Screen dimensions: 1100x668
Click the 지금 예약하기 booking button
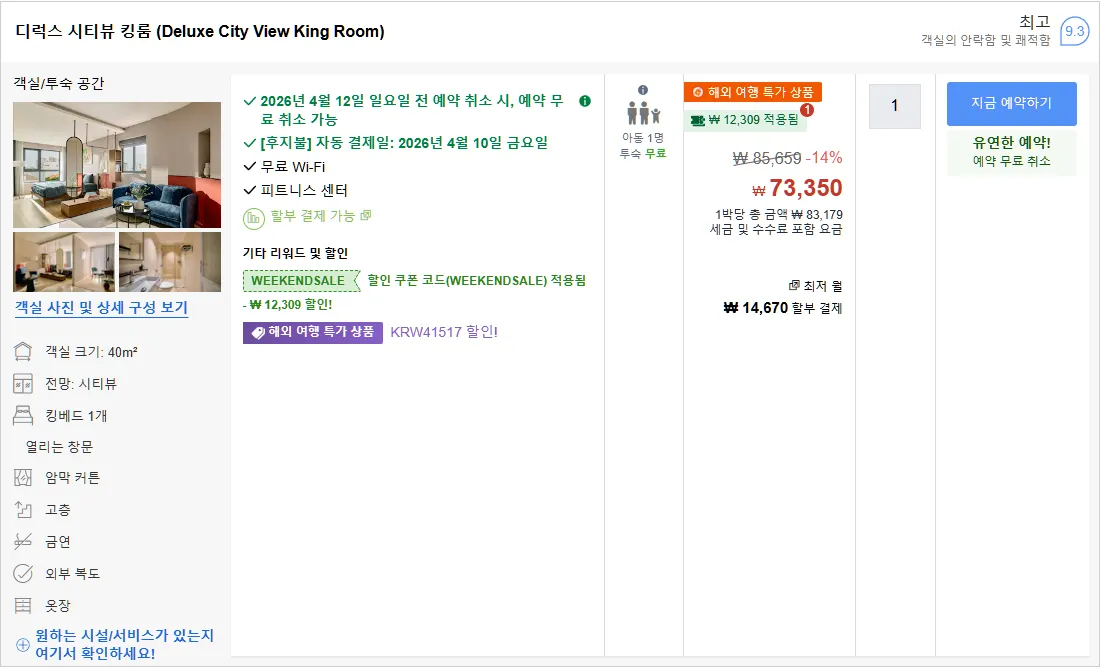point(1012,104)
